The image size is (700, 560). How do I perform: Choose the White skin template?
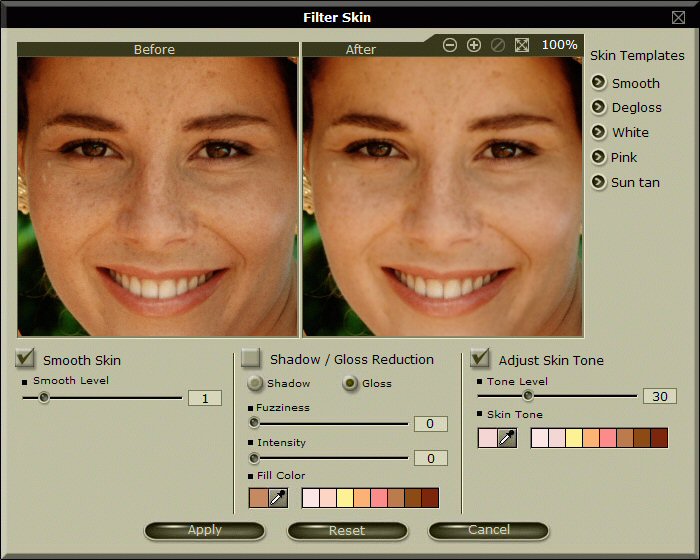[x=599, y=132]
